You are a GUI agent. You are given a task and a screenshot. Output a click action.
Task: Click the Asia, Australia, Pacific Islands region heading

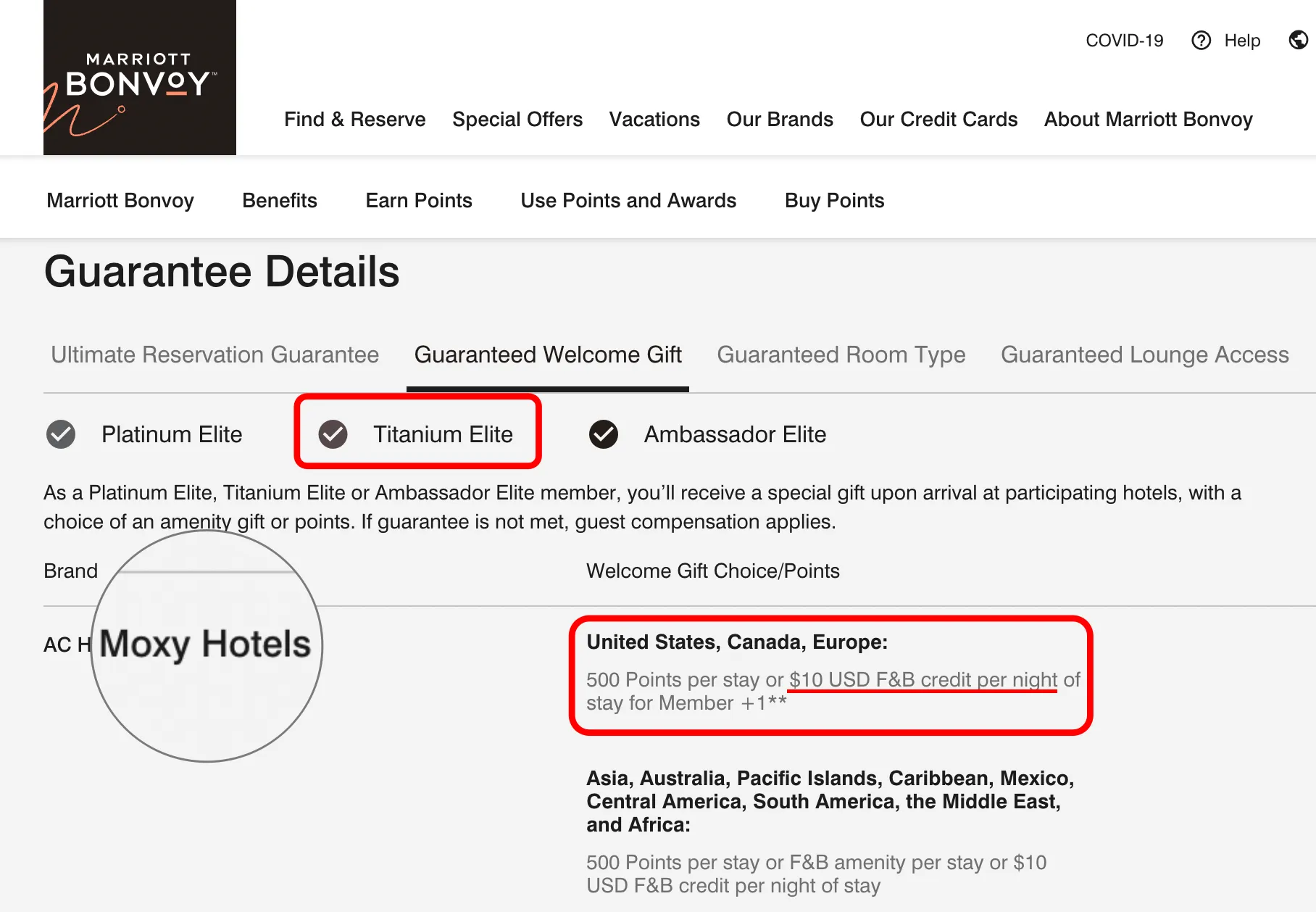pyautogui.click(x=830, y=802)
